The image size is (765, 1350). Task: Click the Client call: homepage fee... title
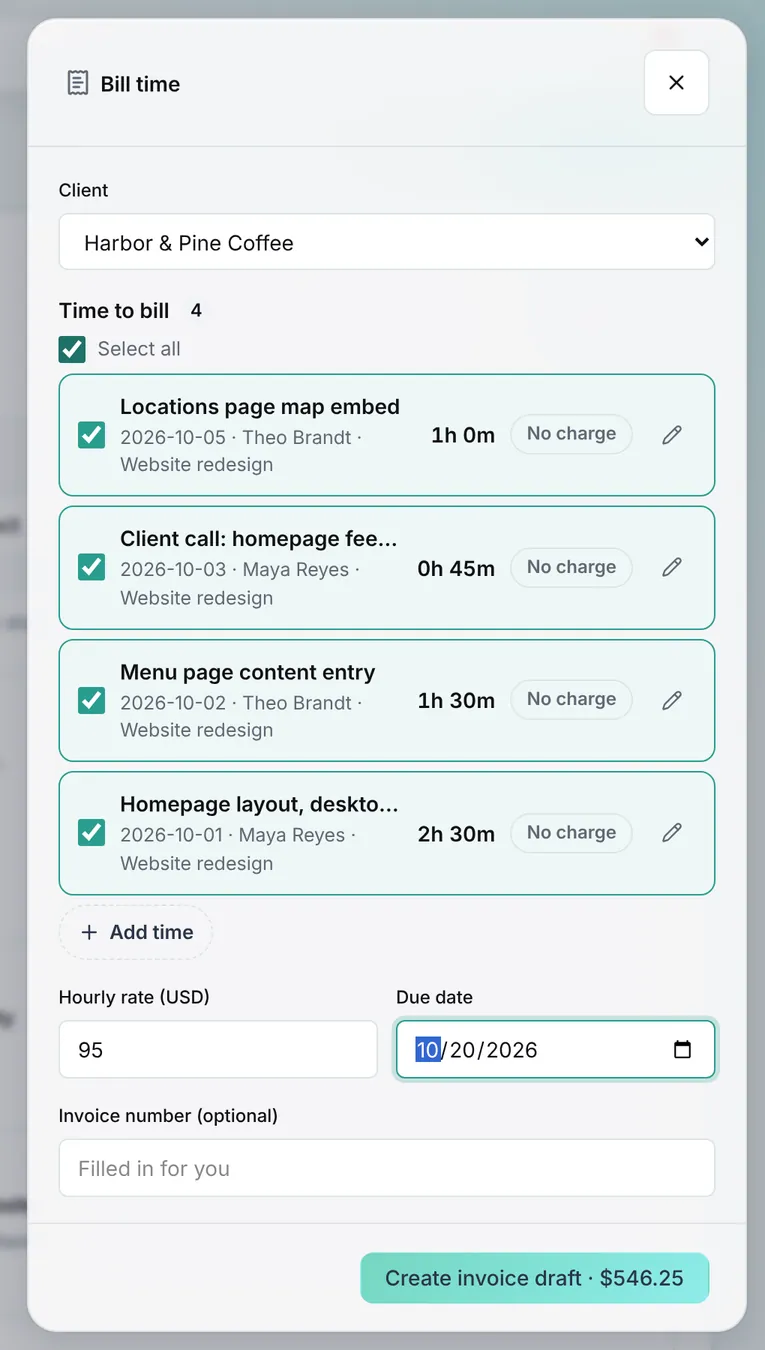coord(259,539)
